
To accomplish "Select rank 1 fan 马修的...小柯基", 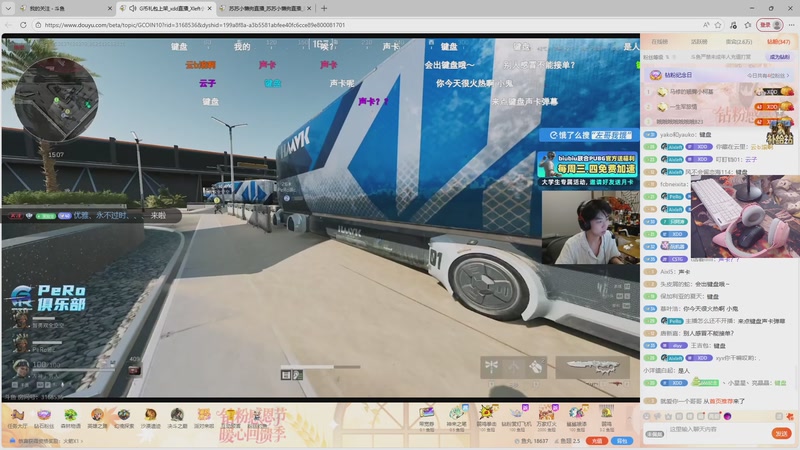I will pos(691,92).
